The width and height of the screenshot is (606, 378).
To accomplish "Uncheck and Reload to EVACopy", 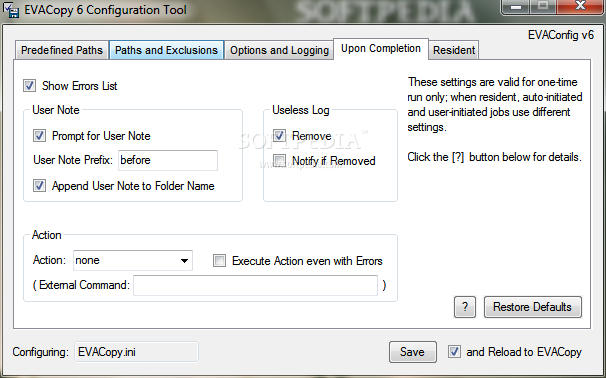I will (x=454, y=352).
